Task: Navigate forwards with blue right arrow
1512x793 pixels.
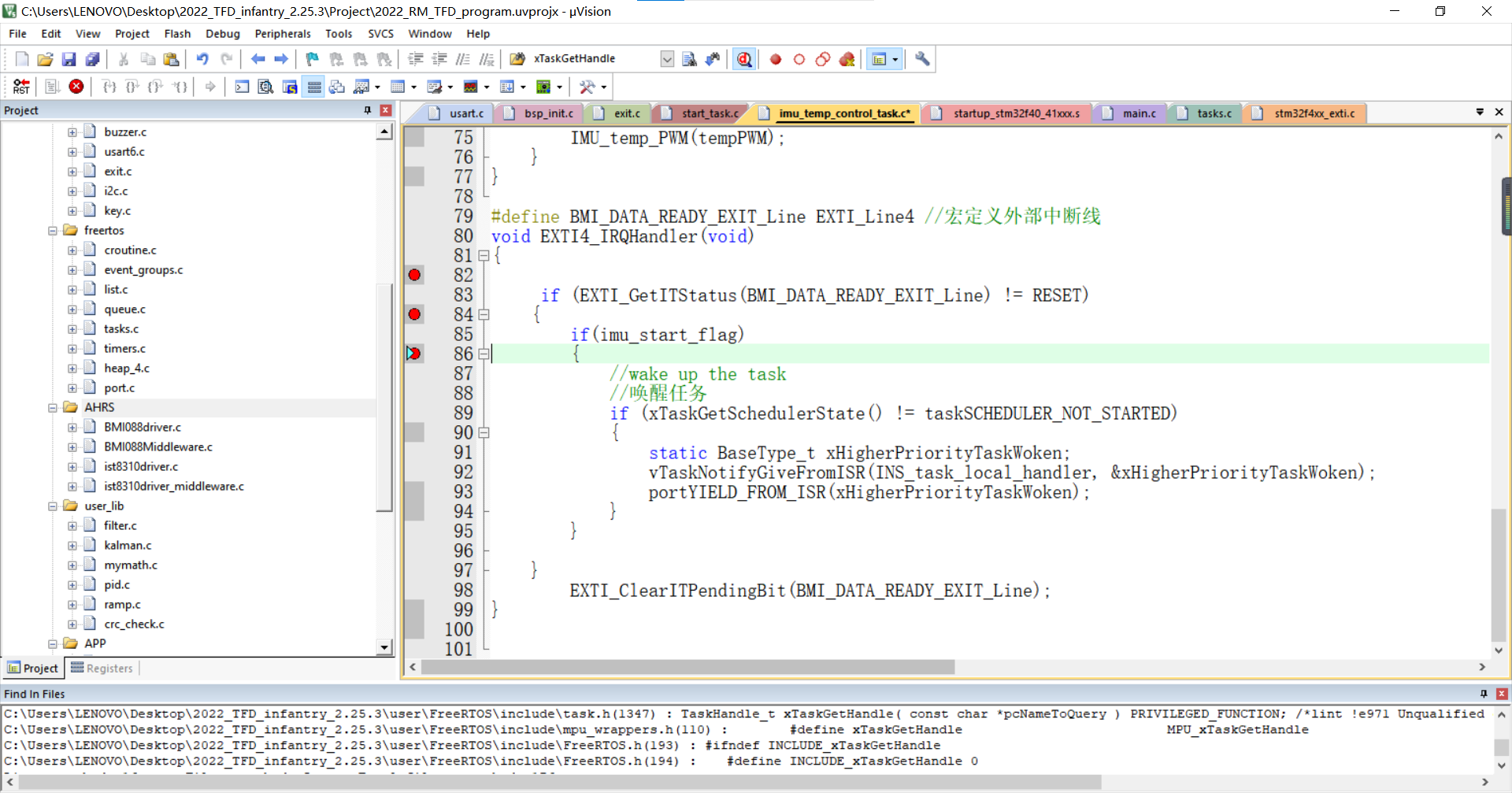Action: pos(281,59)
